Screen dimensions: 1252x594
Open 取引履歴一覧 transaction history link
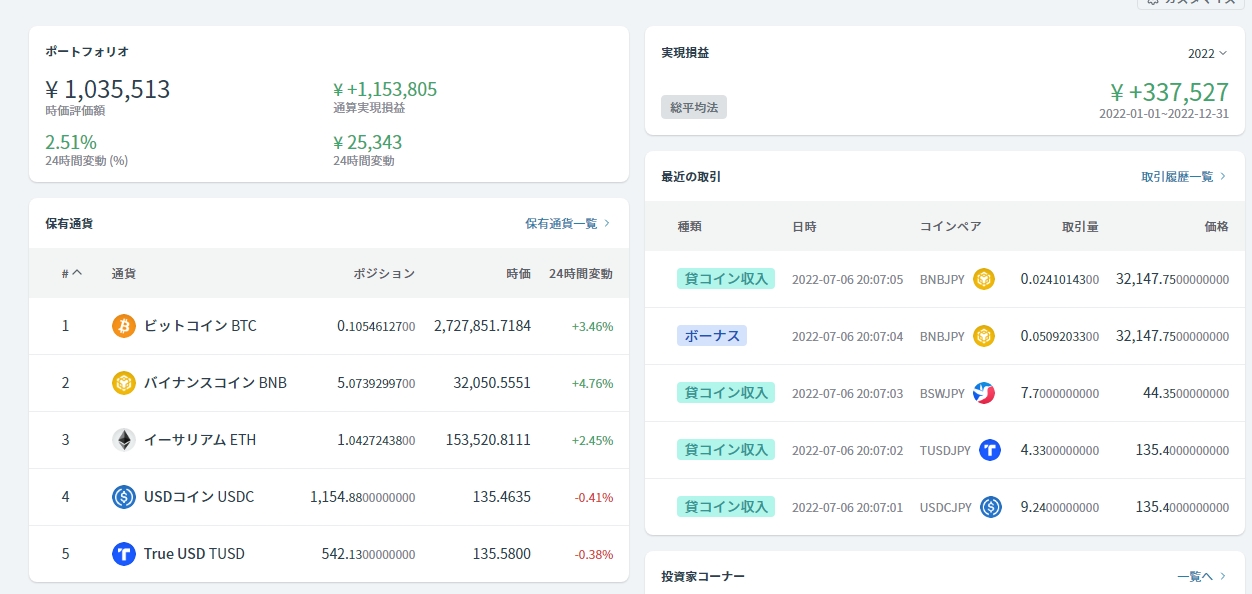pos(1184,177)
